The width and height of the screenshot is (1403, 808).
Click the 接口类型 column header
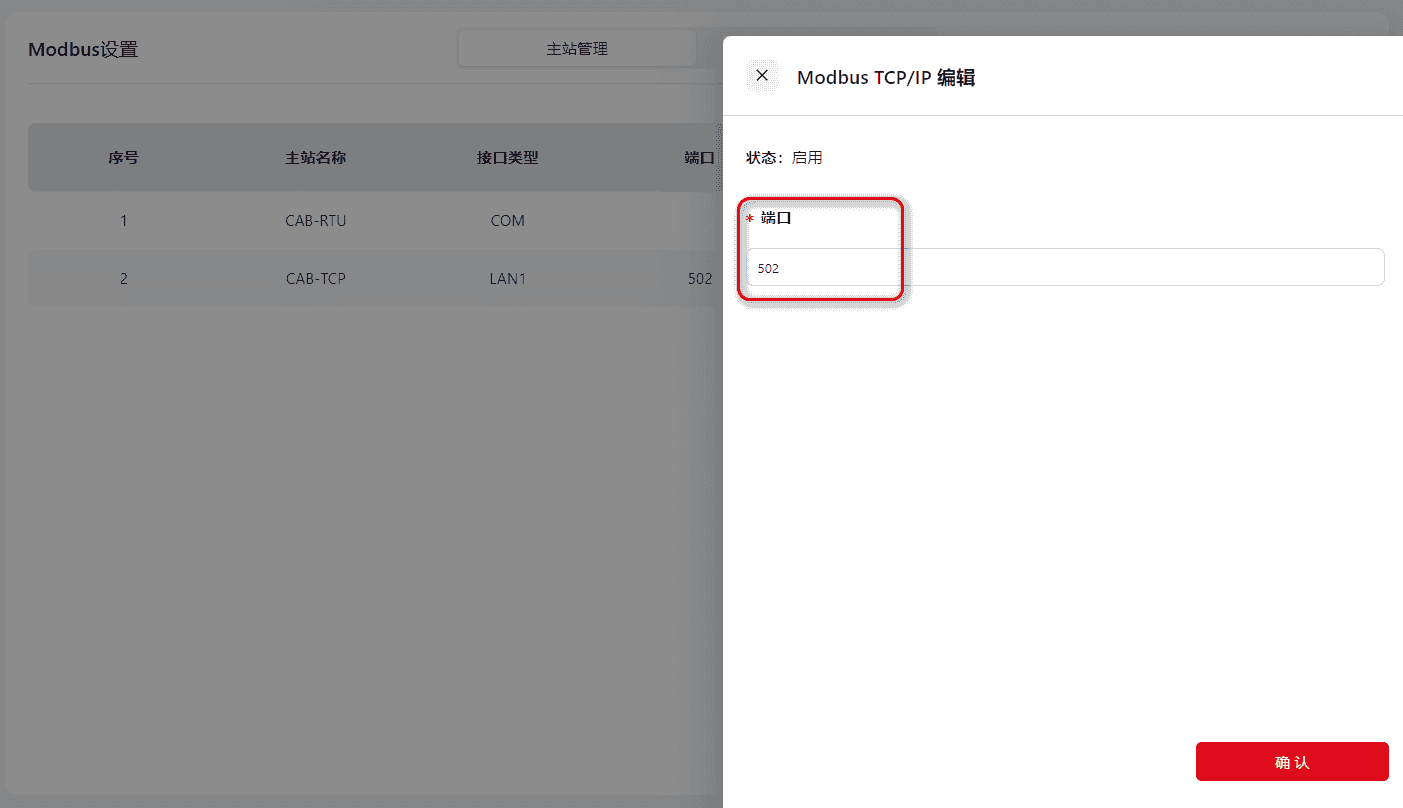point(508,158)
